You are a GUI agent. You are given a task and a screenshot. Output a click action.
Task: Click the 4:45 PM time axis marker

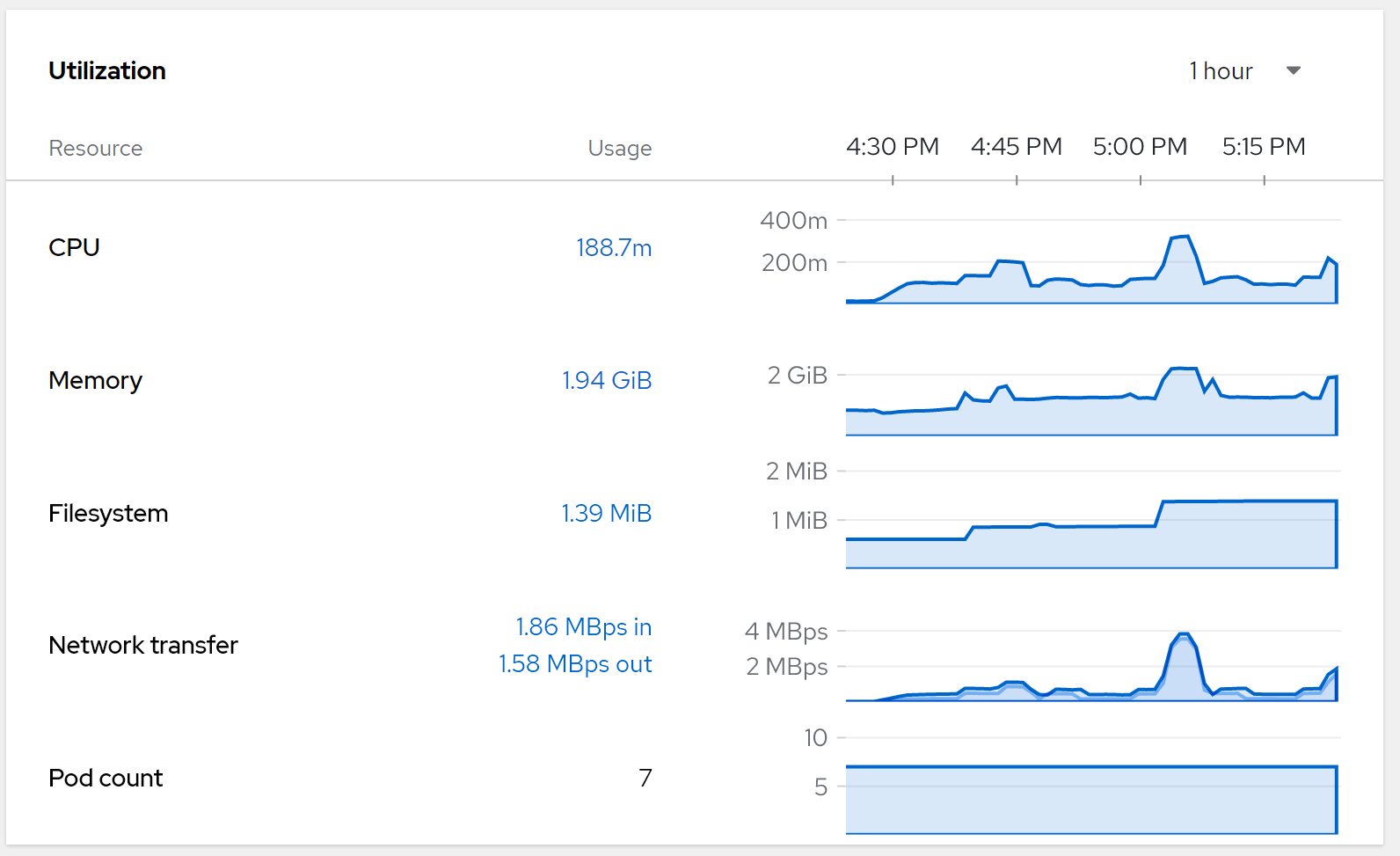[x=1016, y=147]
